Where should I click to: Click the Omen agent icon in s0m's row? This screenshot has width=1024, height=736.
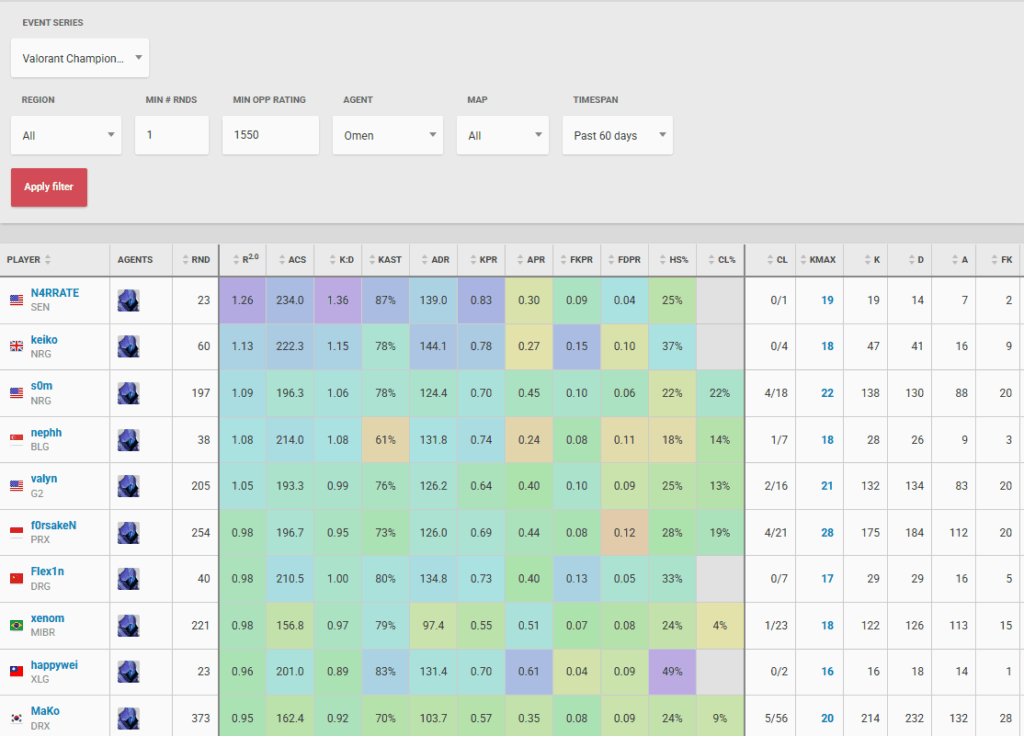tap(128, 393)
